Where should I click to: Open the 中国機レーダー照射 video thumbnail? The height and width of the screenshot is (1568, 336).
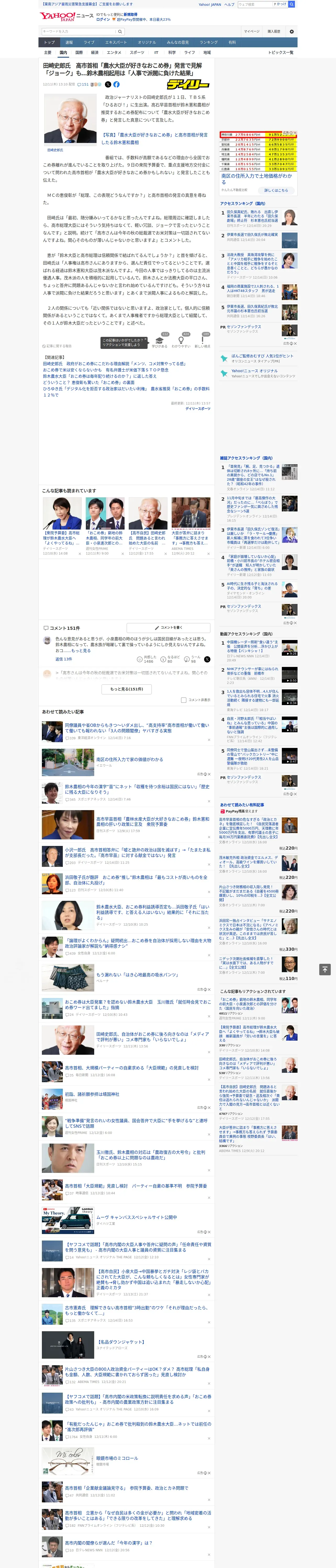click(x=289, y=647)
